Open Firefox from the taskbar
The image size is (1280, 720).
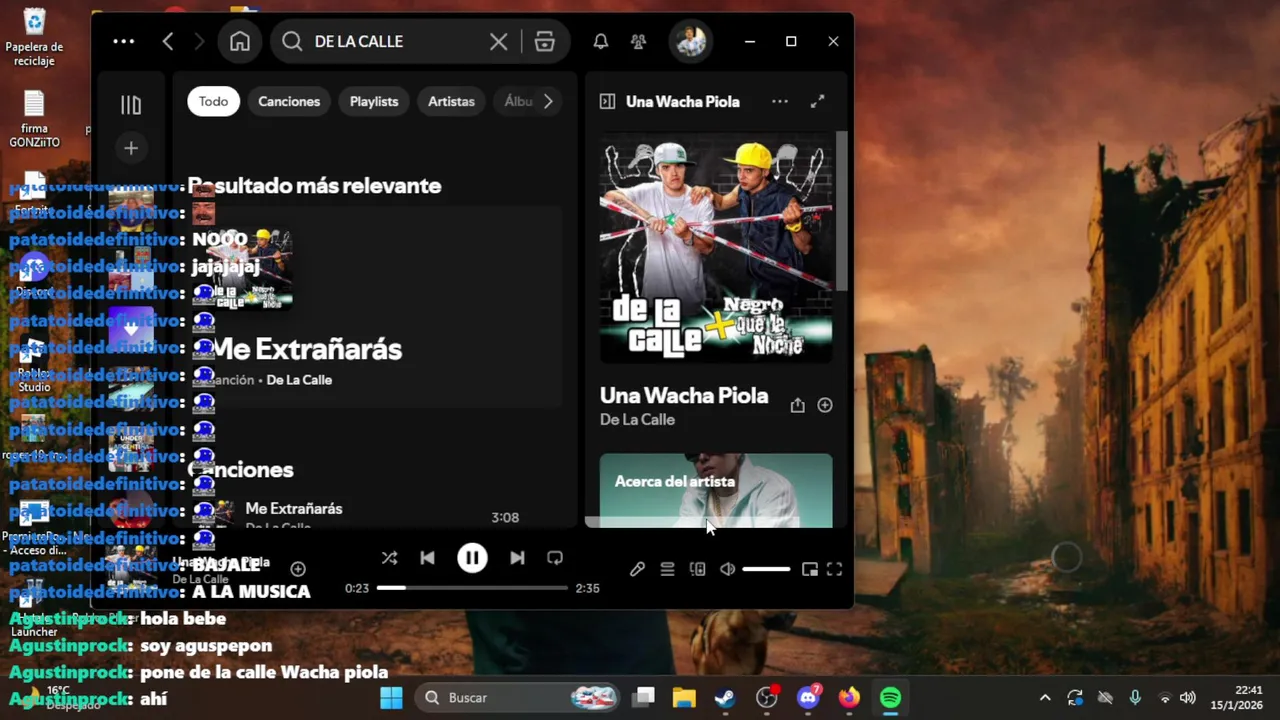point(849,698)
